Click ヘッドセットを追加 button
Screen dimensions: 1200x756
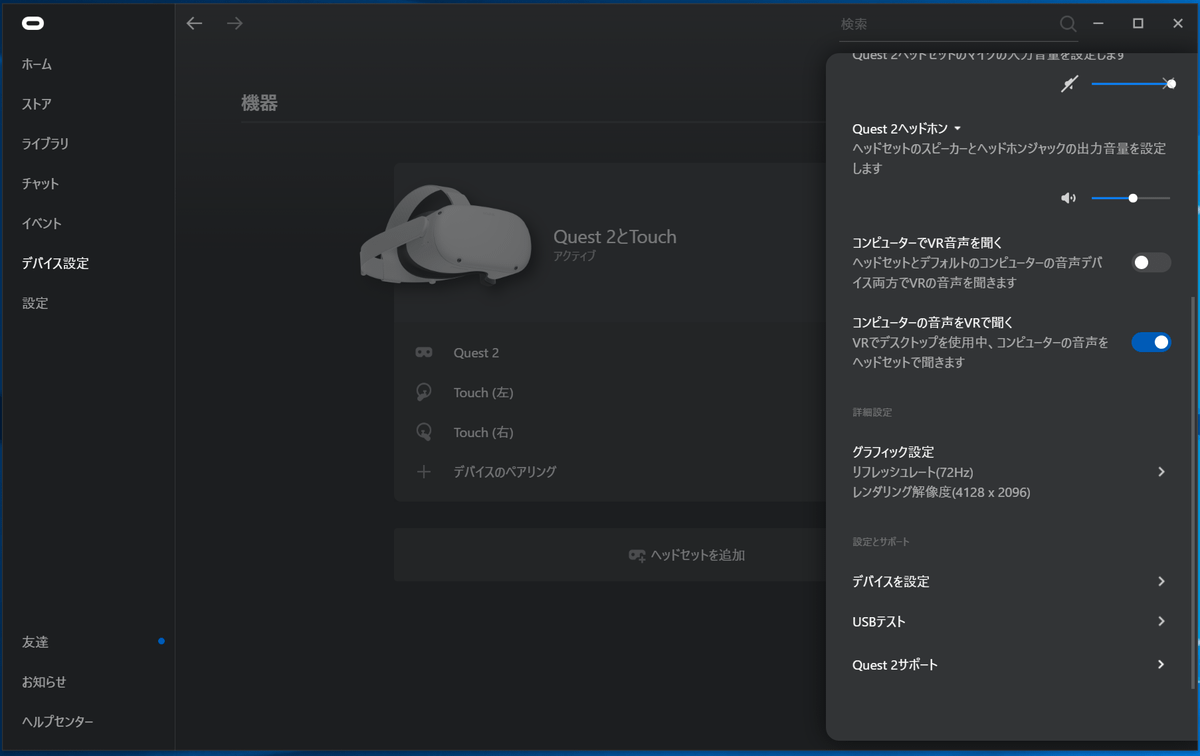[x=611, y=555]
